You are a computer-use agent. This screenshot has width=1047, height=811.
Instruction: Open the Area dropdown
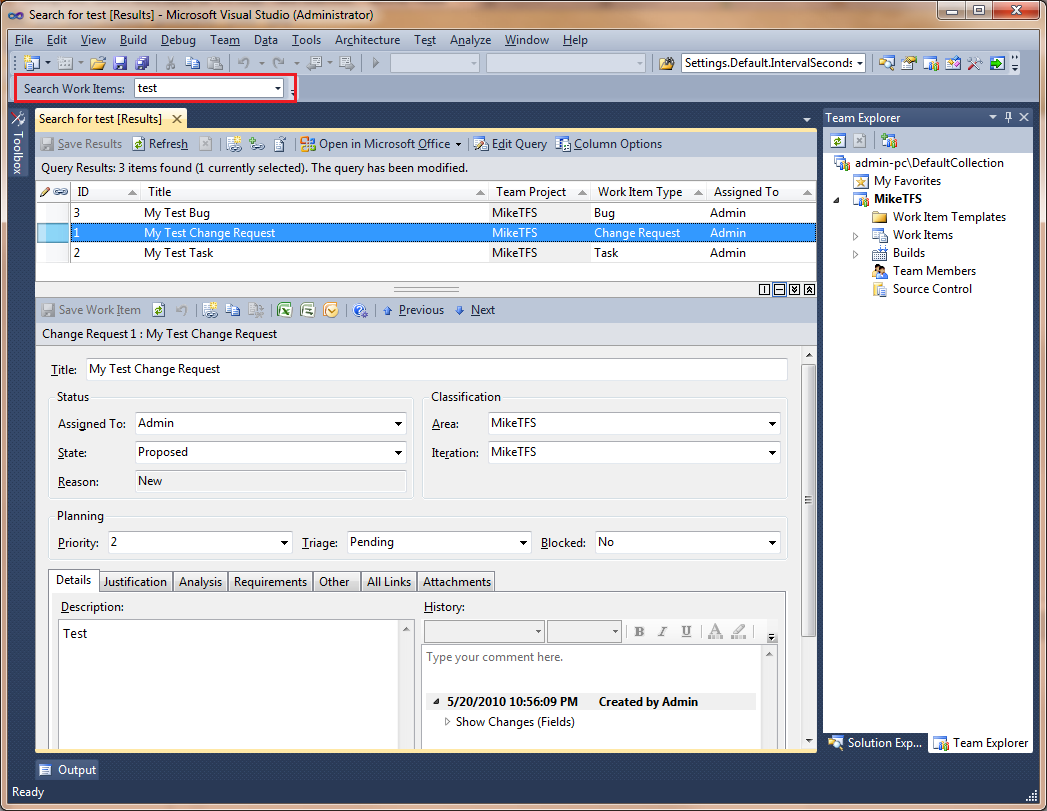coord(772,424)
